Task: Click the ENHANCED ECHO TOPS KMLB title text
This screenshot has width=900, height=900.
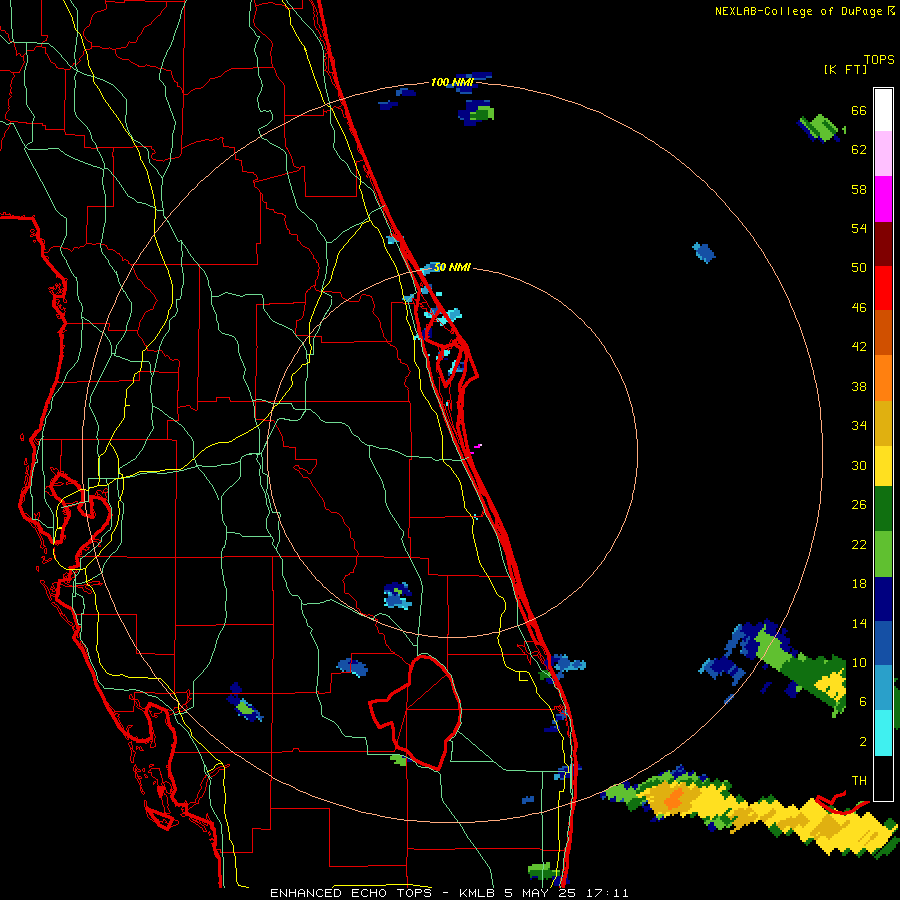Action: click(449, 893)
